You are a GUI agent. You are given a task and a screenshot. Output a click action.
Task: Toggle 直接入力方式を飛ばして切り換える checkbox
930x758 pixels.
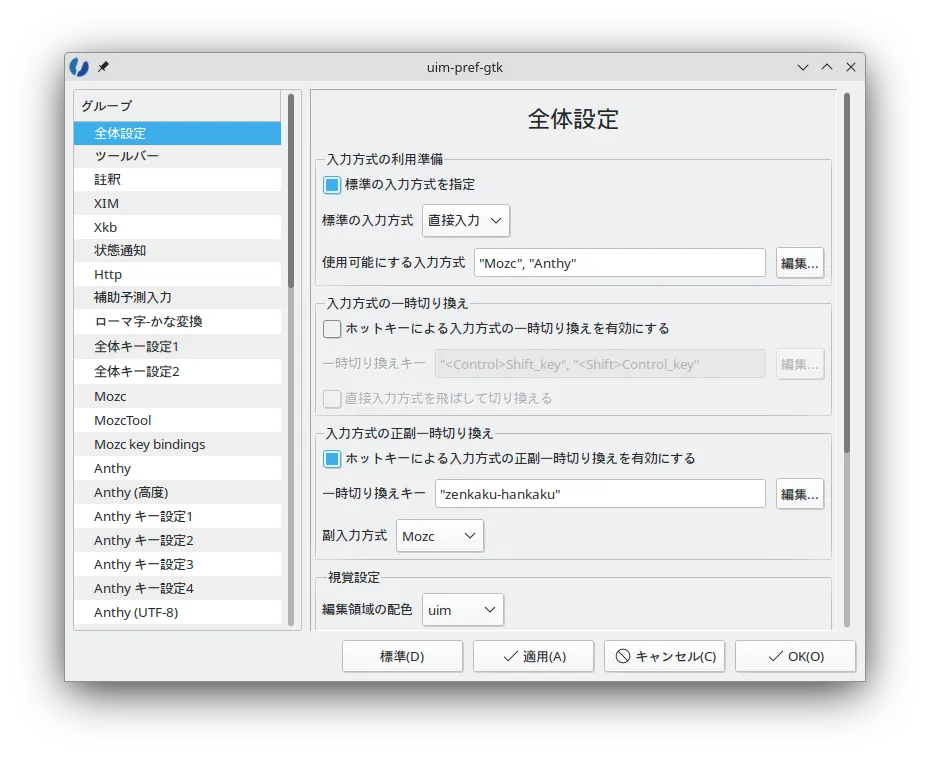(332, 399)
